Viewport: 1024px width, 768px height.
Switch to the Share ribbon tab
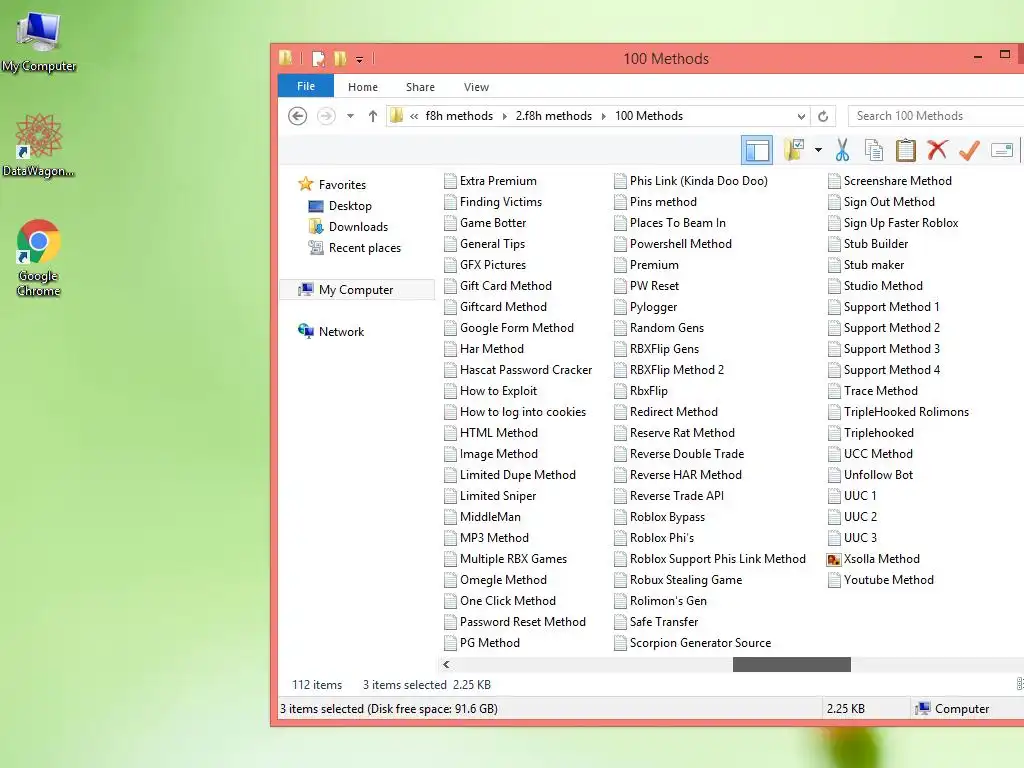[420, 87]
